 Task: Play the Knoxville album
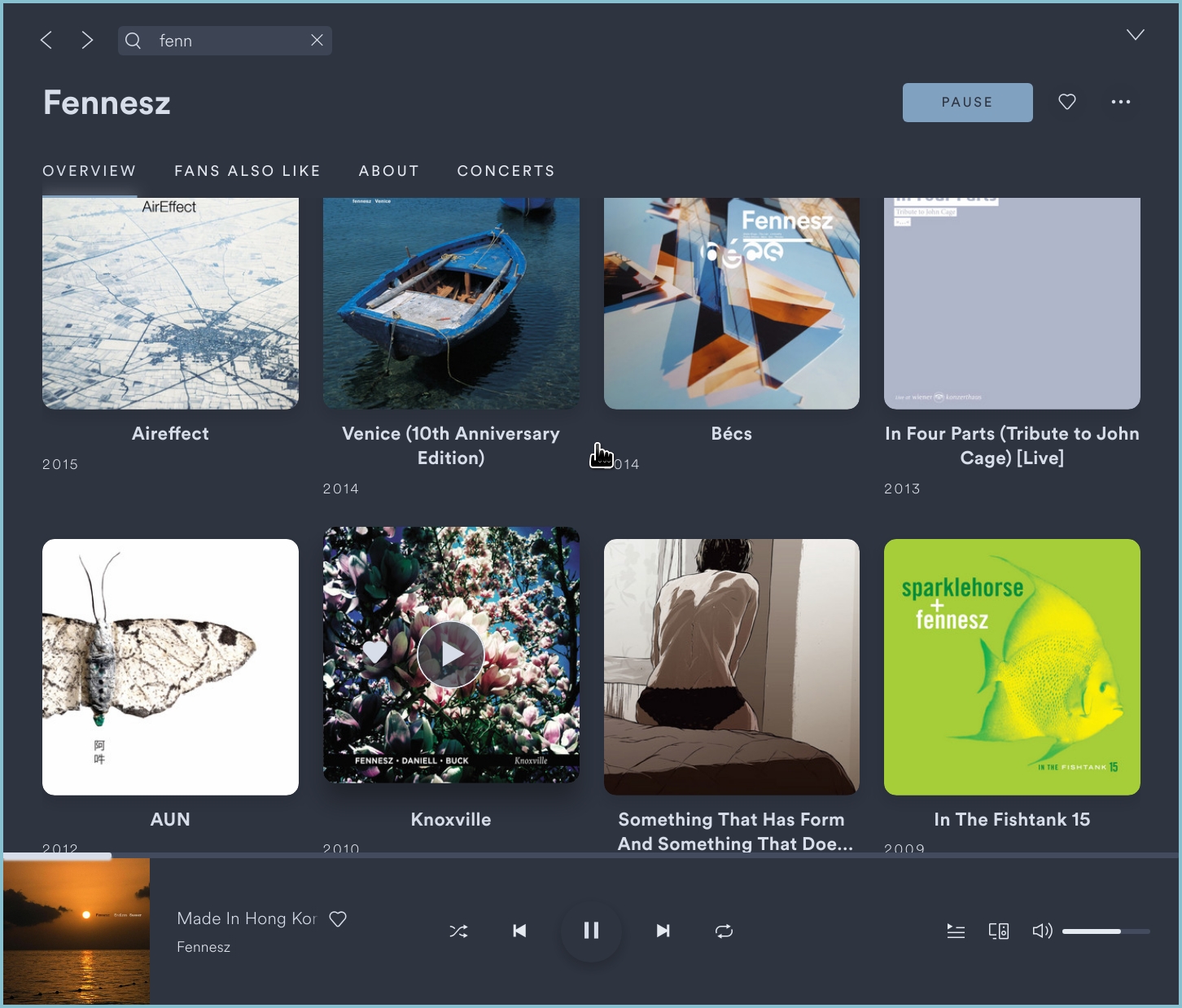click(450, 654)
